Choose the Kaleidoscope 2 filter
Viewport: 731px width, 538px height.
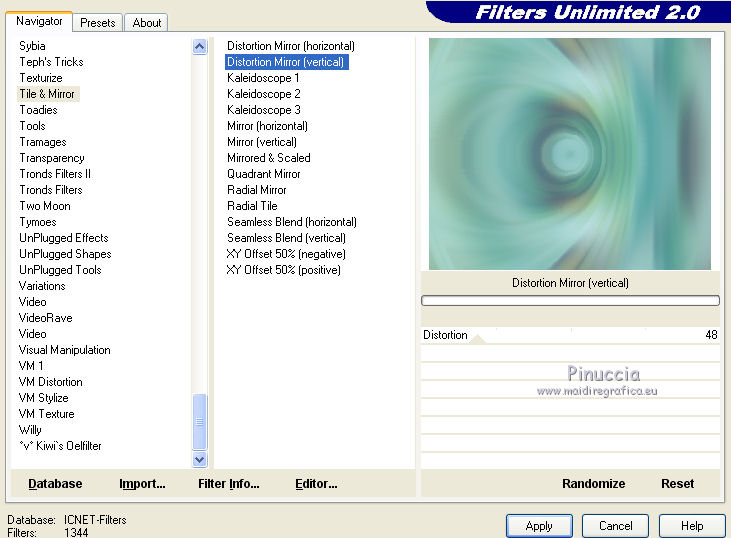tap(263, 94)
